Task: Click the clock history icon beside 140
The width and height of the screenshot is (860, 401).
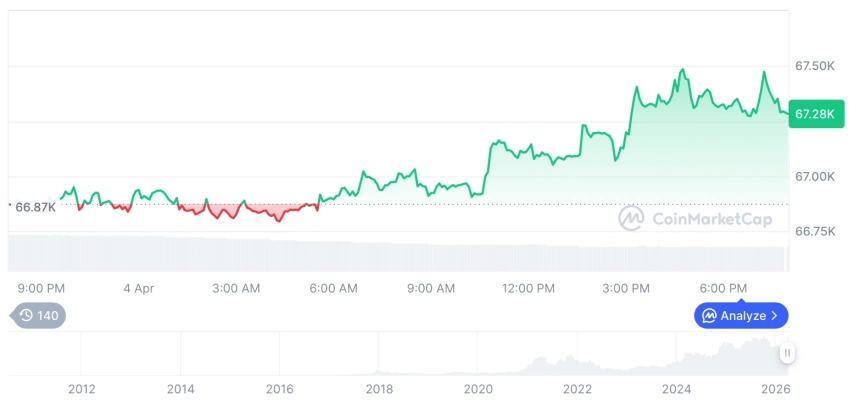Action: tap(26, 316)
